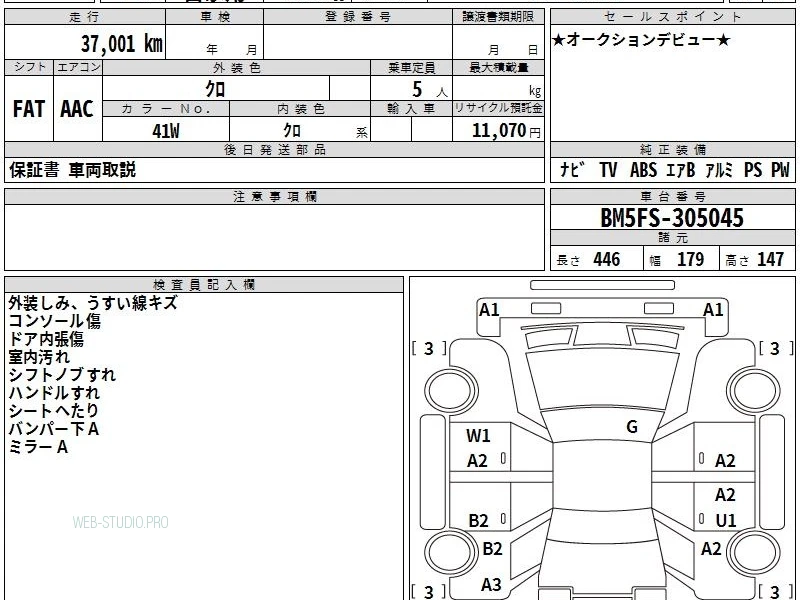
Task: Click the G mark on the windshield diagram
Action: pos(632,427)
